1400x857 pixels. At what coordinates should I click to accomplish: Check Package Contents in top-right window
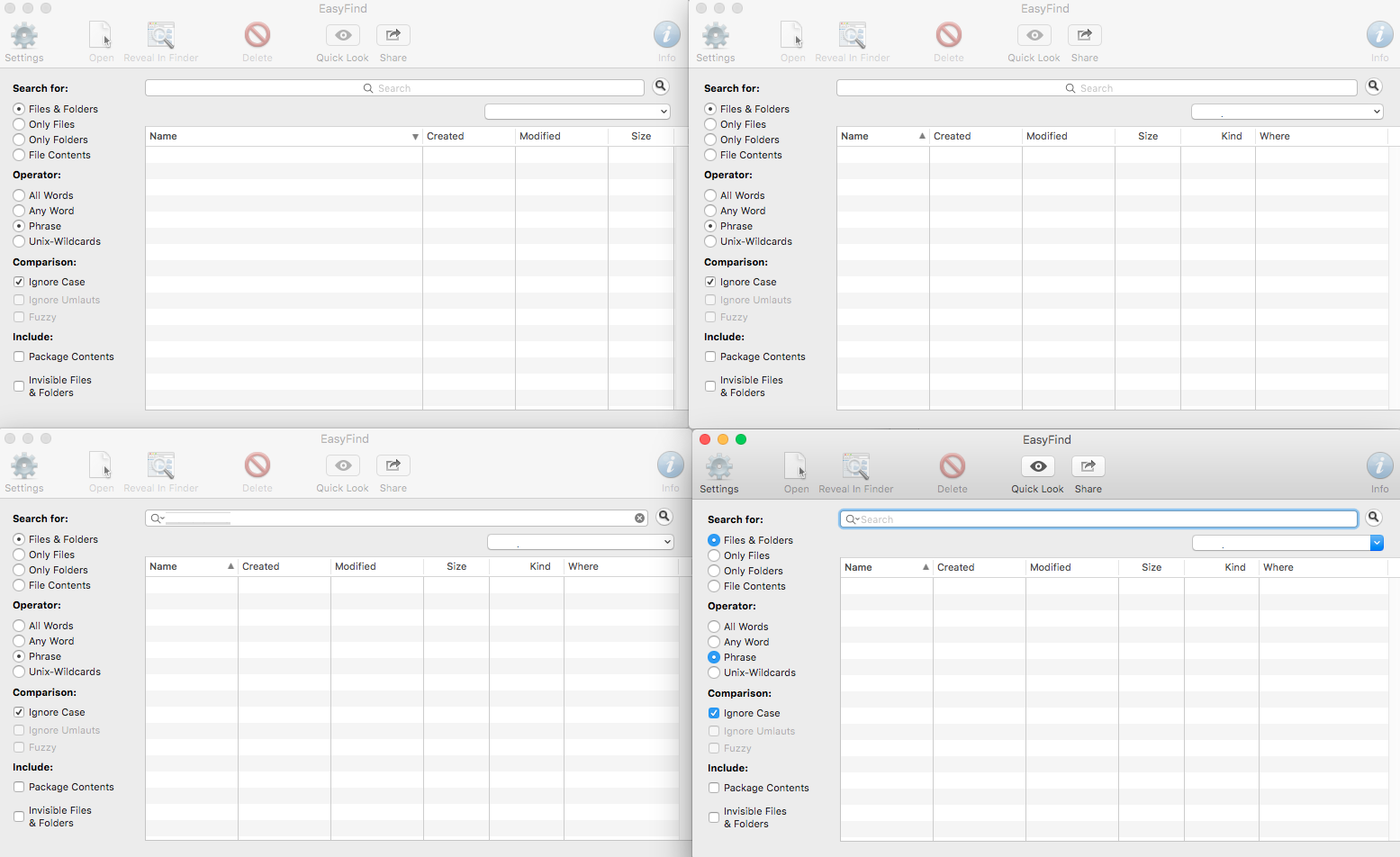coord(710,356)
